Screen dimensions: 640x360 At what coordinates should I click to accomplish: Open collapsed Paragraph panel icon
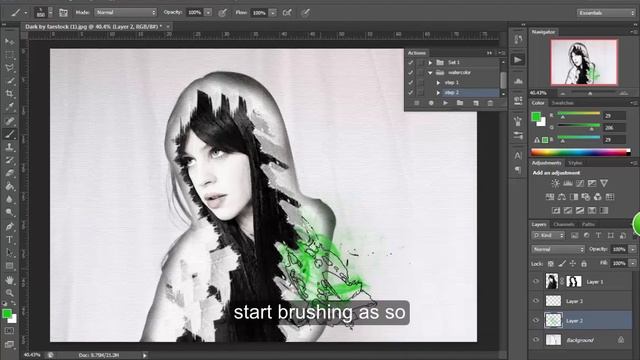[x=518, y=170]
